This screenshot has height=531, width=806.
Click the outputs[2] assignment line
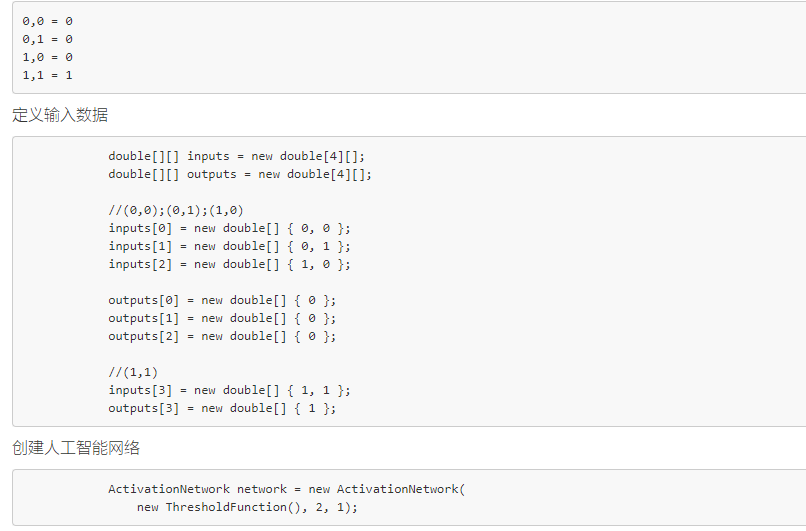222,336
